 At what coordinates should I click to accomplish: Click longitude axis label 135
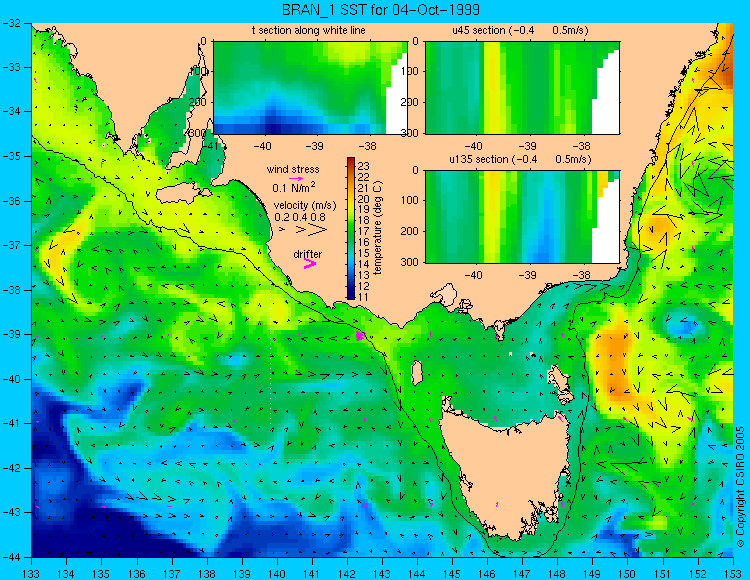point(101,574)
